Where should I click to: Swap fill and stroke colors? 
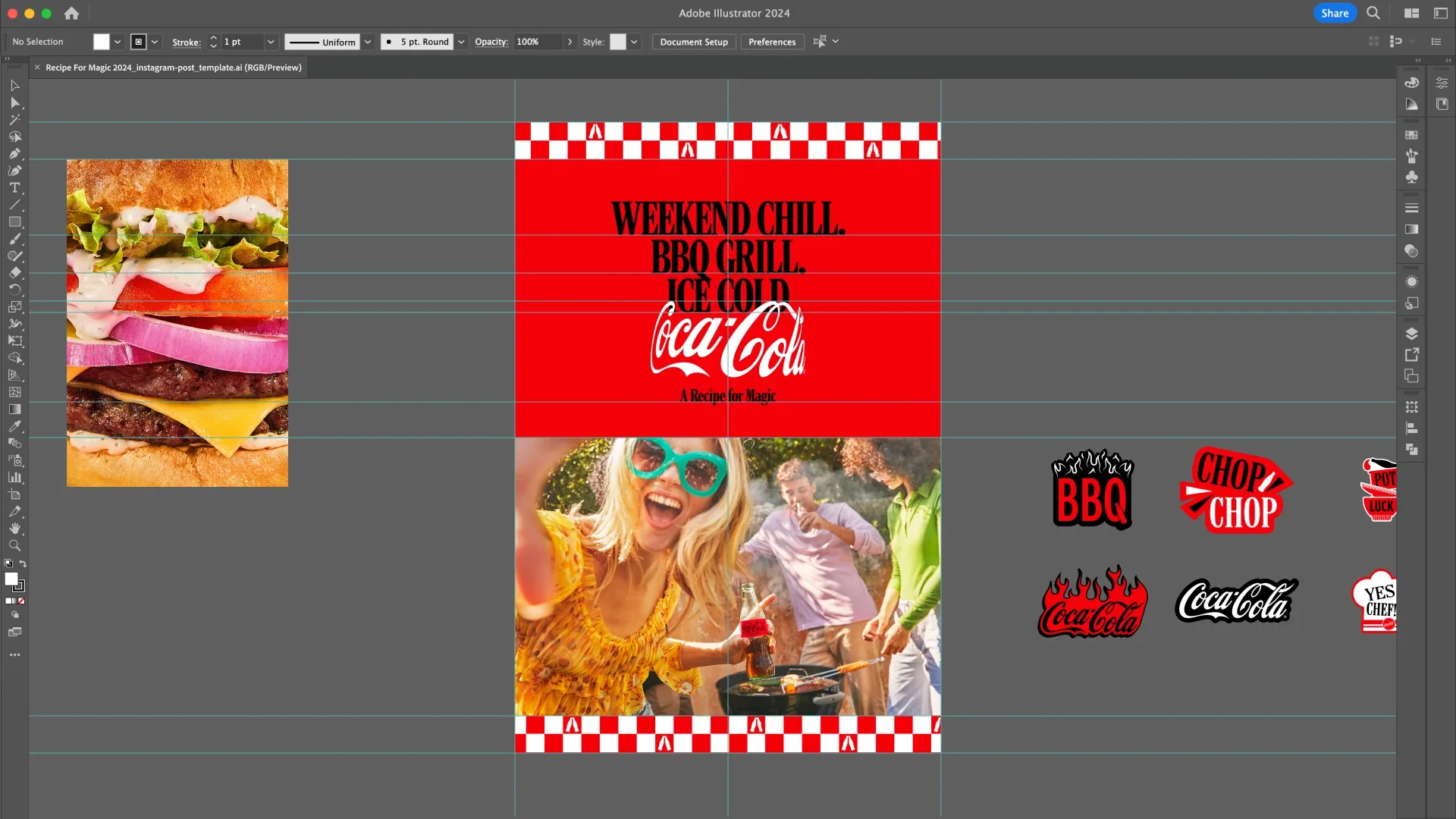(x=23, y=563)
